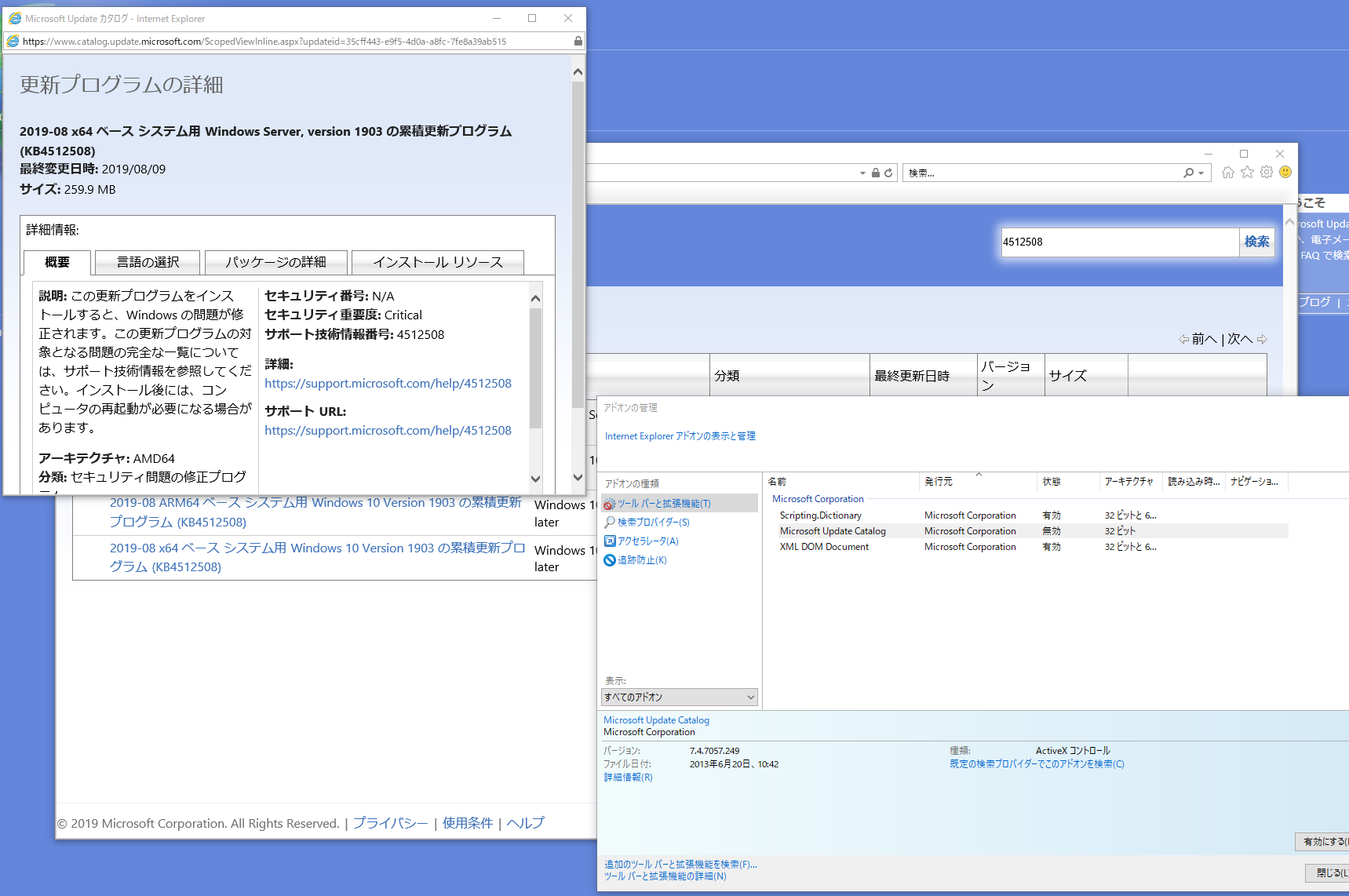Click the lock security icon in main IE window
Image resolution: width=1349 pixels, height=896 pixels.
pyautogui.click(x=876, y=173)
